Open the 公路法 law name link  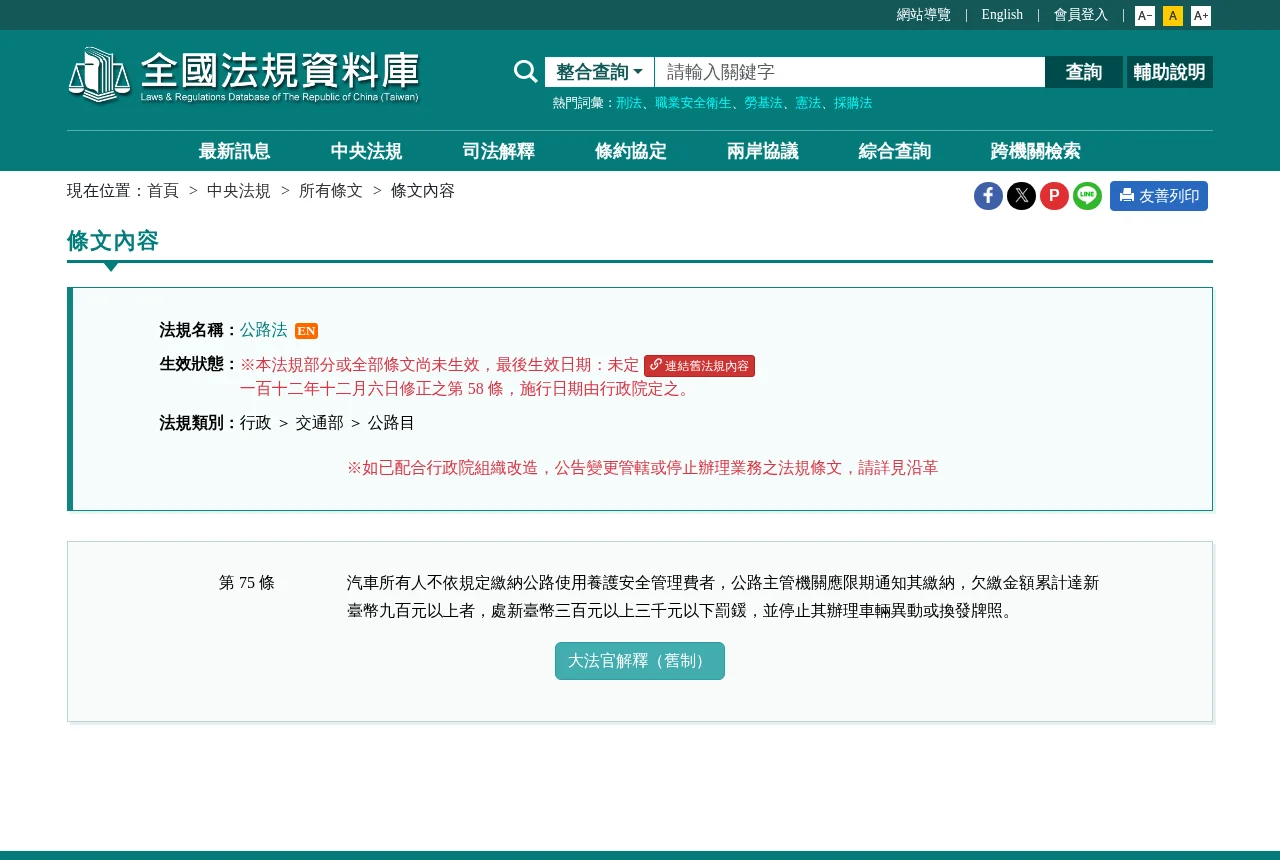pos(263,330)
